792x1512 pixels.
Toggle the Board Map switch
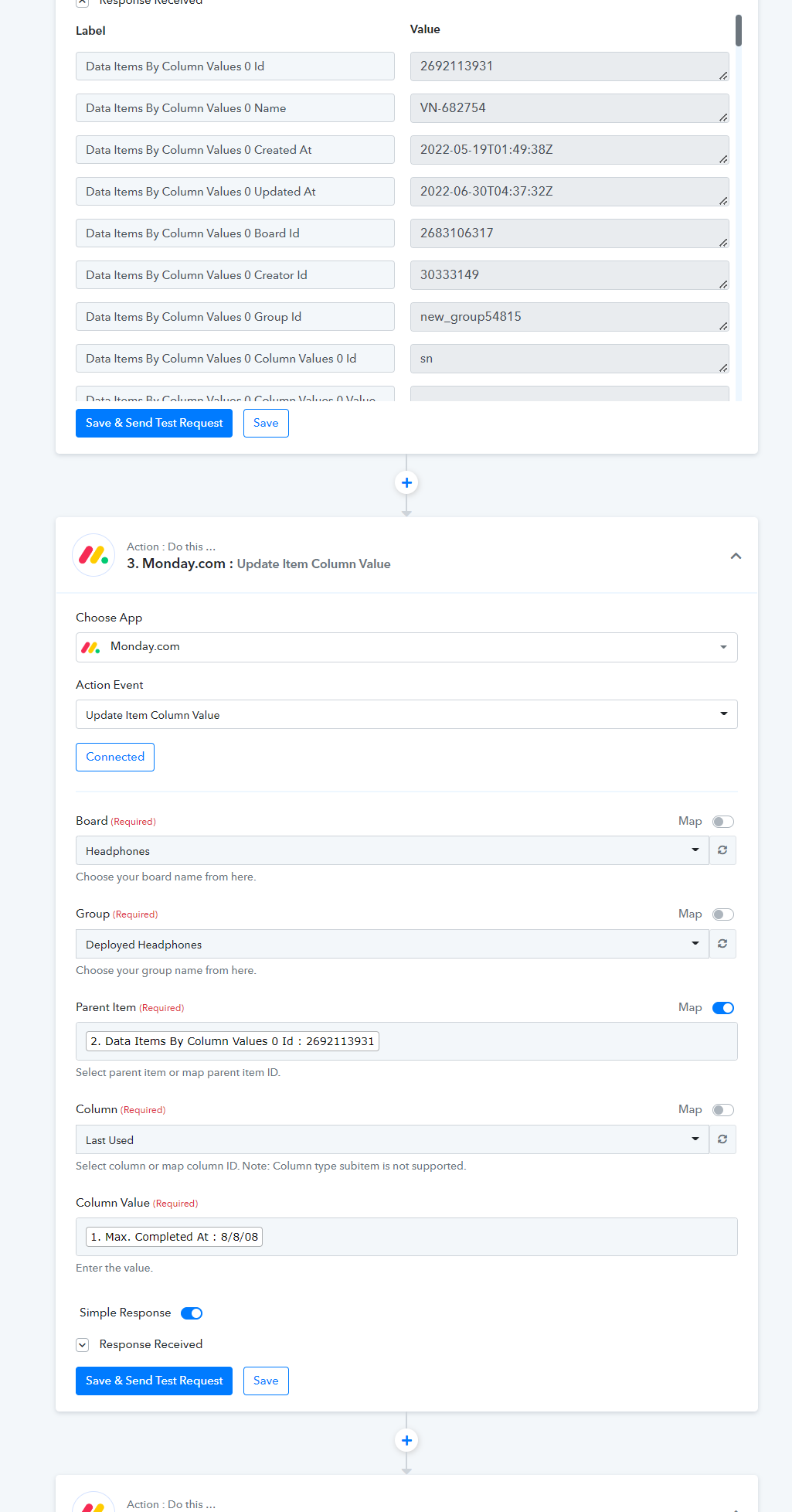click(x=723, y=822)
